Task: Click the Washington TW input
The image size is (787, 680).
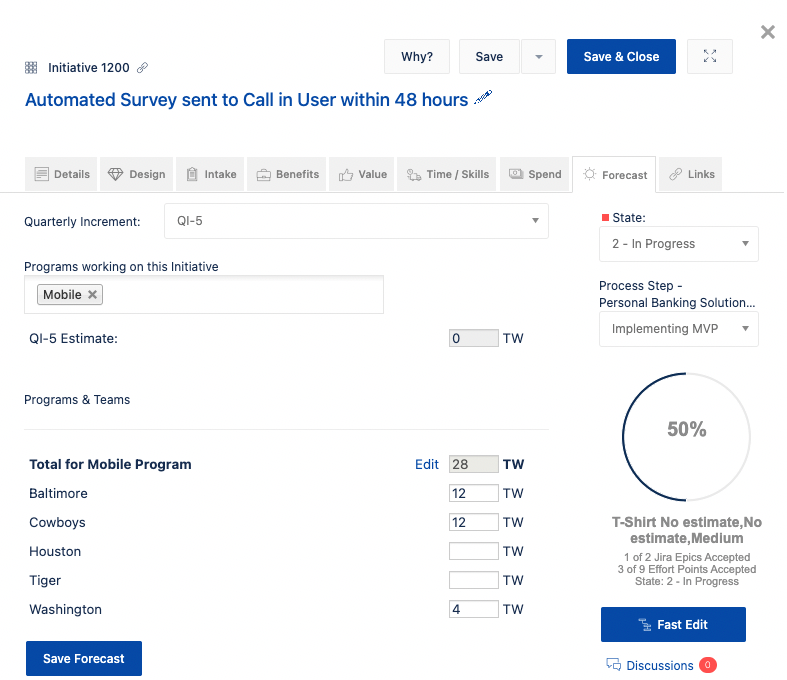Action: coord(473,609)
